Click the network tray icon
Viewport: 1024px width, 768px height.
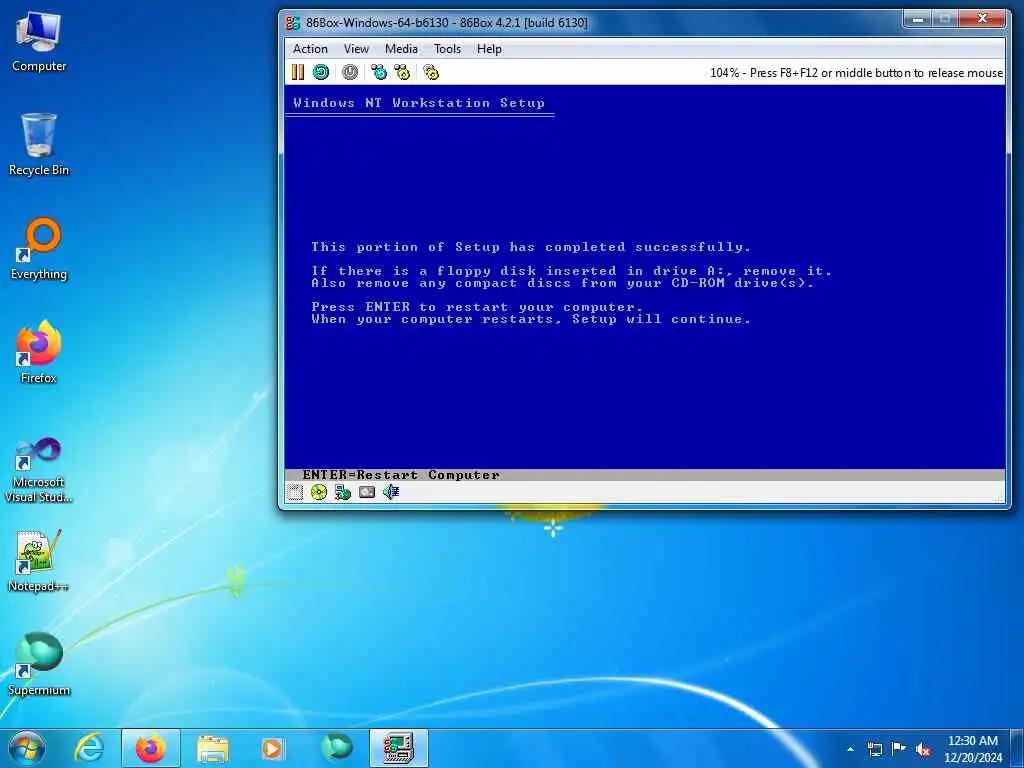pos(874,749)
